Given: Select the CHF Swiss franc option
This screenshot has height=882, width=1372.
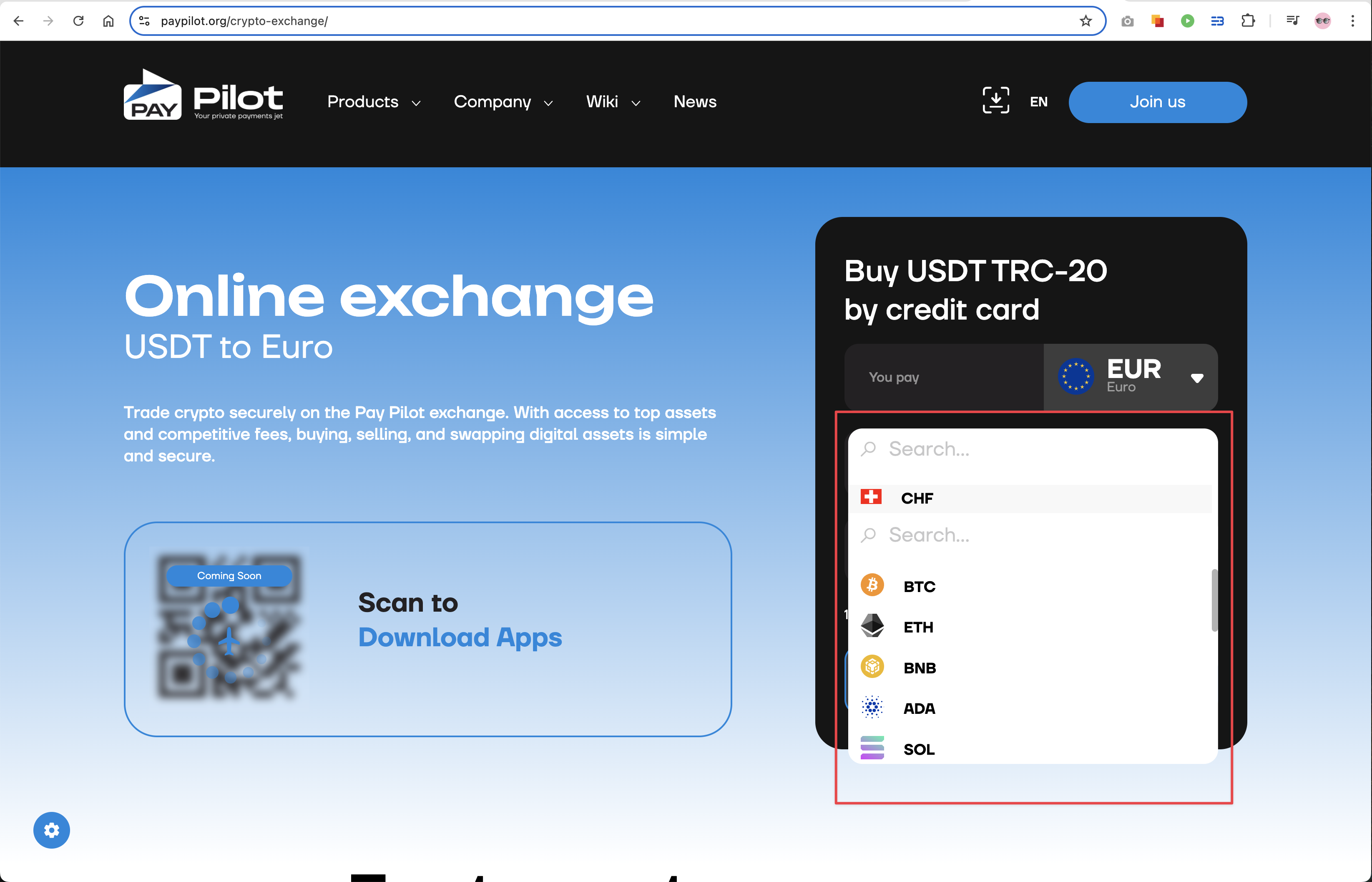Looking at the screenshot, I should click(x=916, y=498).
